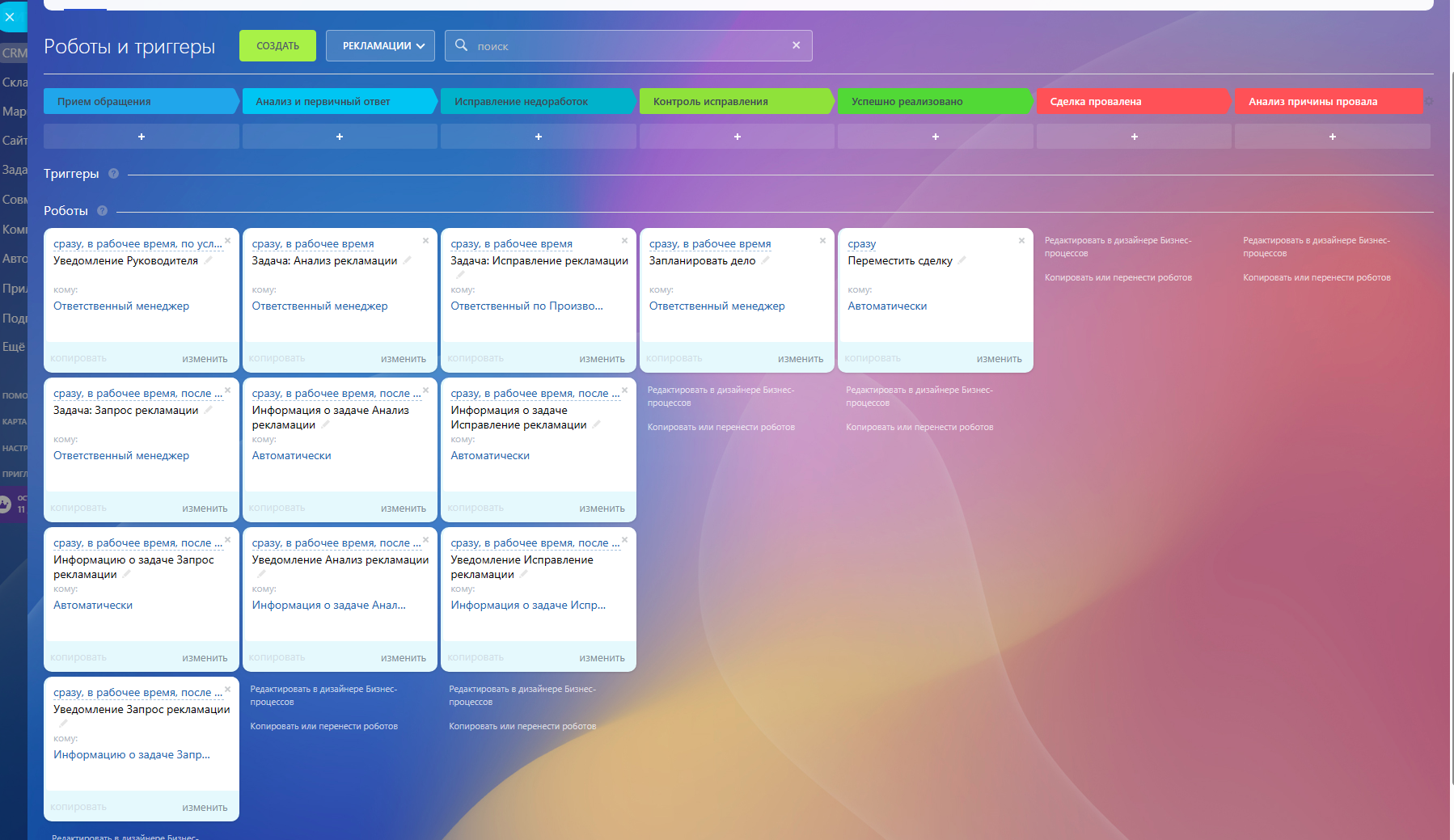Image resolution: width=1454 pixels, height=840 pixels.
Task: Add a trigger under Анализ и первичный ответ
Action: click(x=340, y=137)
